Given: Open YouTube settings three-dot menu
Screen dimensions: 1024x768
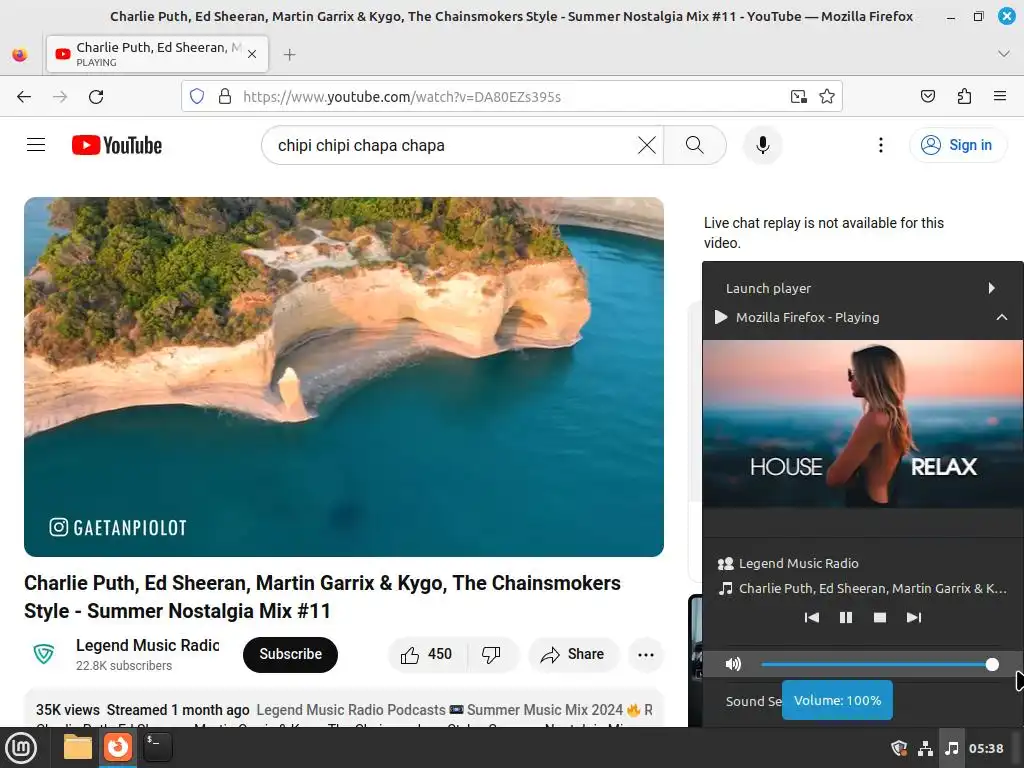Looking at the screenshot, I should point(880,145).
